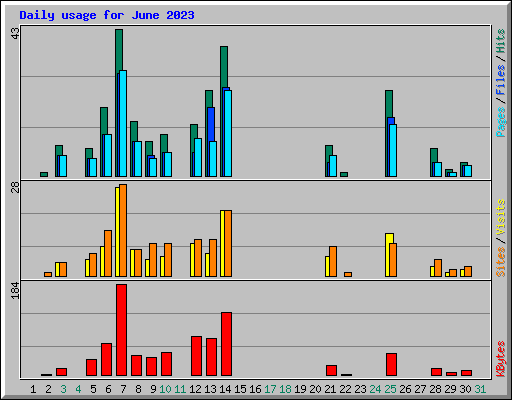The image size is (512, 400).
Task: Click the small orange Sites bar for day 22
Action: [348, 274]
